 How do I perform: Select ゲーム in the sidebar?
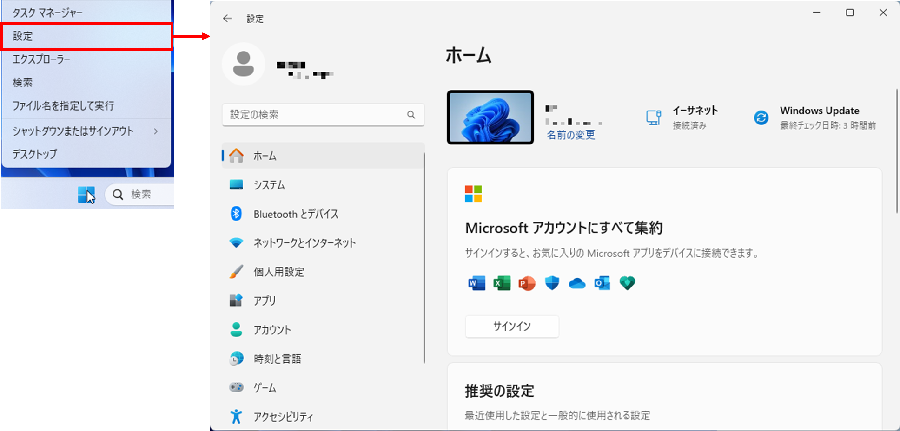tap(323, 387)
